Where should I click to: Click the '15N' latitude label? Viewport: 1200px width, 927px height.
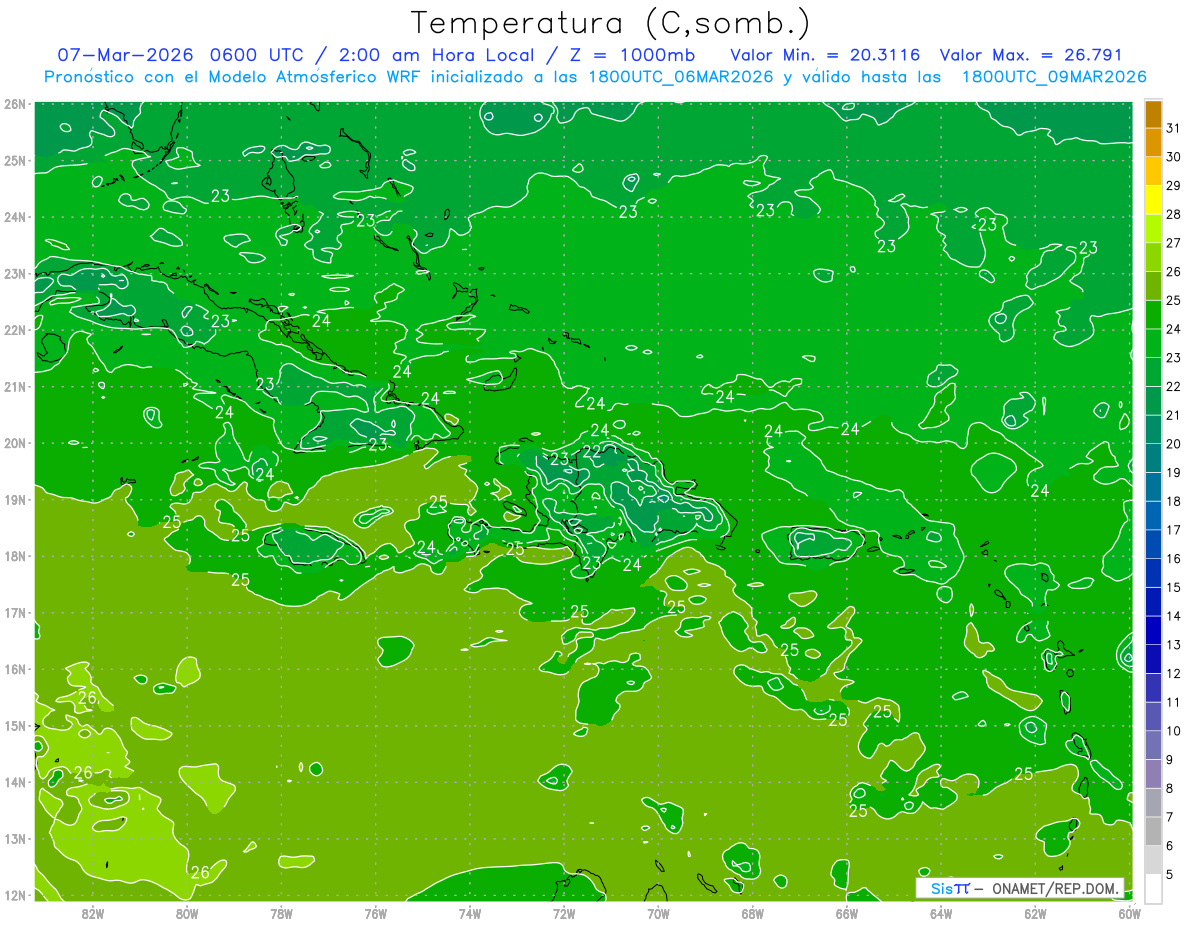15,725
